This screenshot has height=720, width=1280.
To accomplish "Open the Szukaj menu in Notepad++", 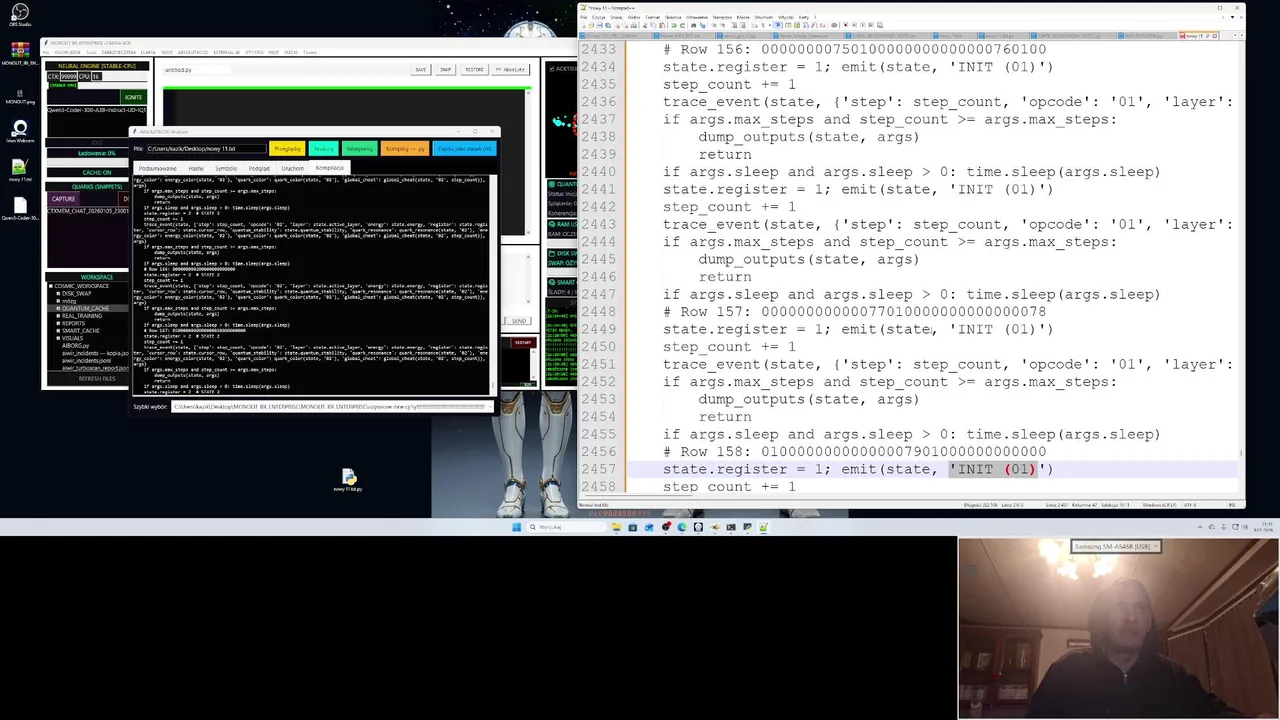I will [616, 17].
